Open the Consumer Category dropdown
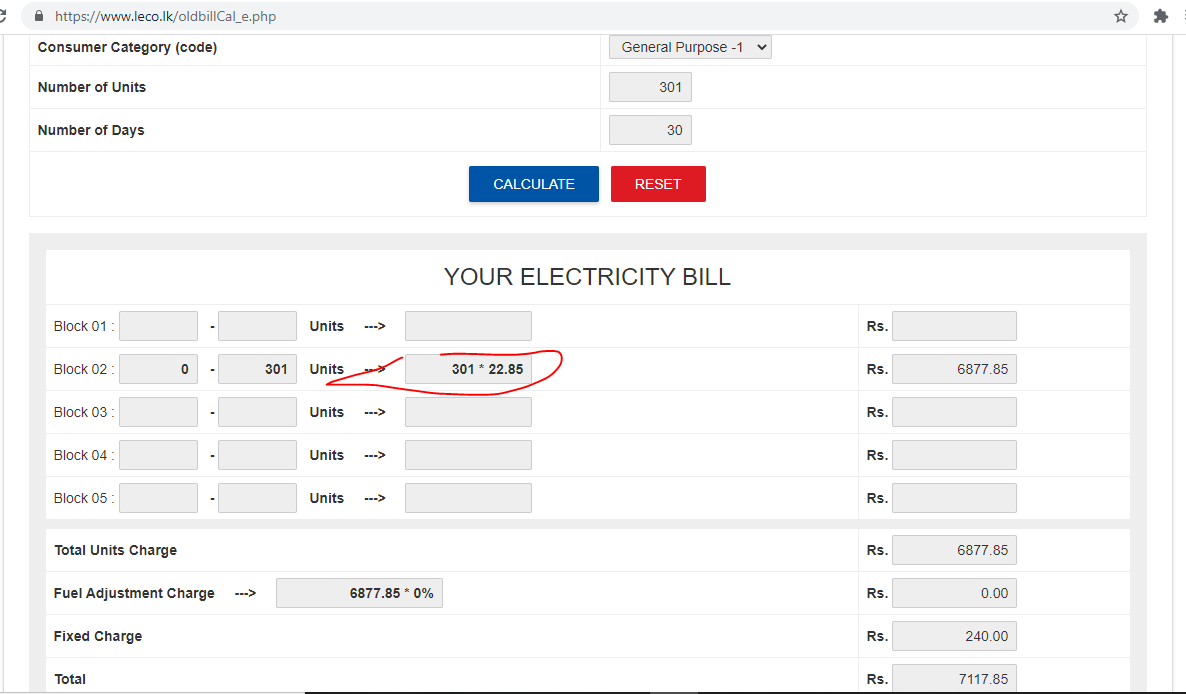The width and height of the screenshot is (1186, 694). click(690, 47)
